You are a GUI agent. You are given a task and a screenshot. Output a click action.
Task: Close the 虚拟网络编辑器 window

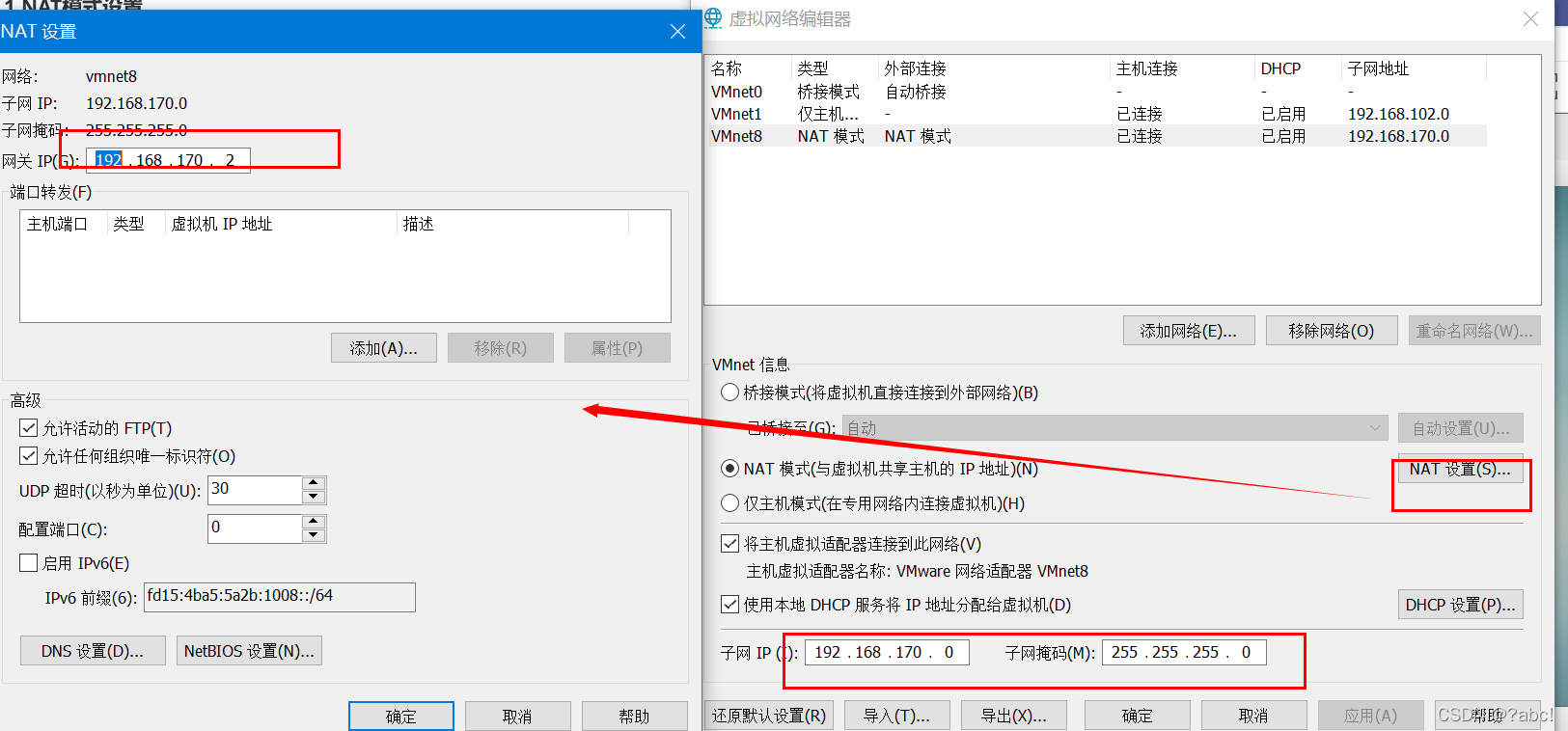(1530, 19)
